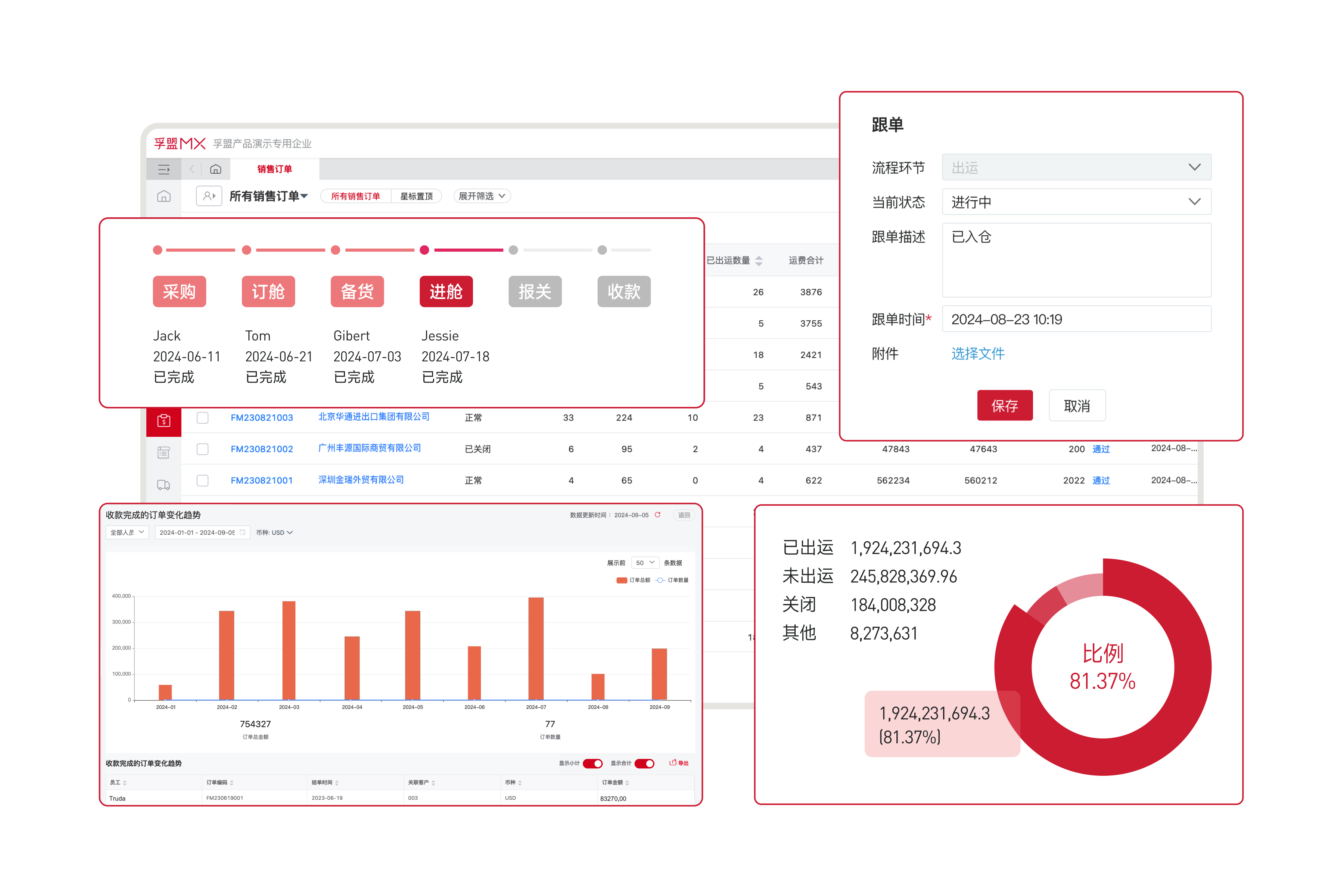Image resolution: width=1344 pixels, height=896 pixels.
Task: Click the 孚盟MX logo
Action: (x=180, y=143)
